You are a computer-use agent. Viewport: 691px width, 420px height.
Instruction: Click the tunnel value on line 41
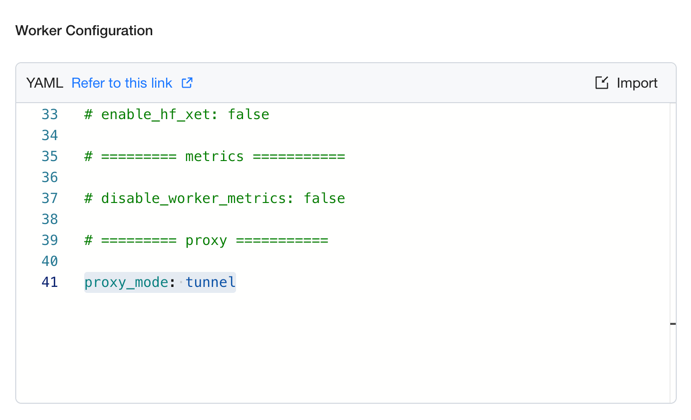tap(210, 282)
